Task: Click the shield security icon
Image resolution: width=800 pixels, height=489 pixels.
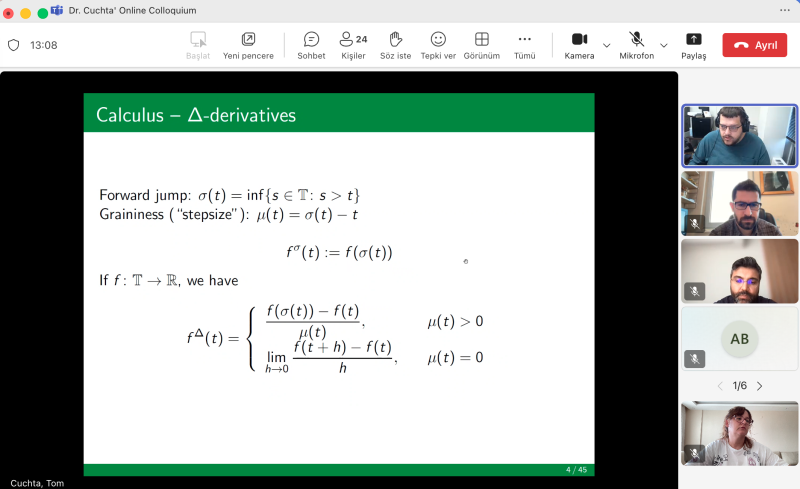Action: 14,45
